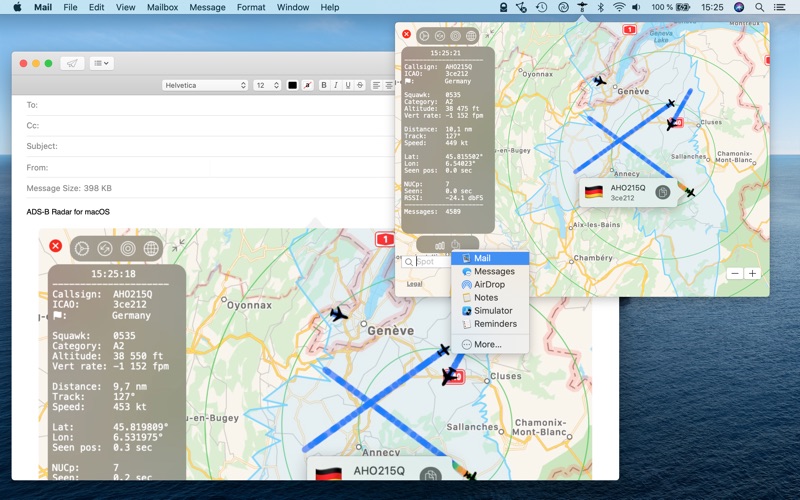800x500 pixels.
Task: Open the Helvetica font dropdown
Action: pos(205,85)
